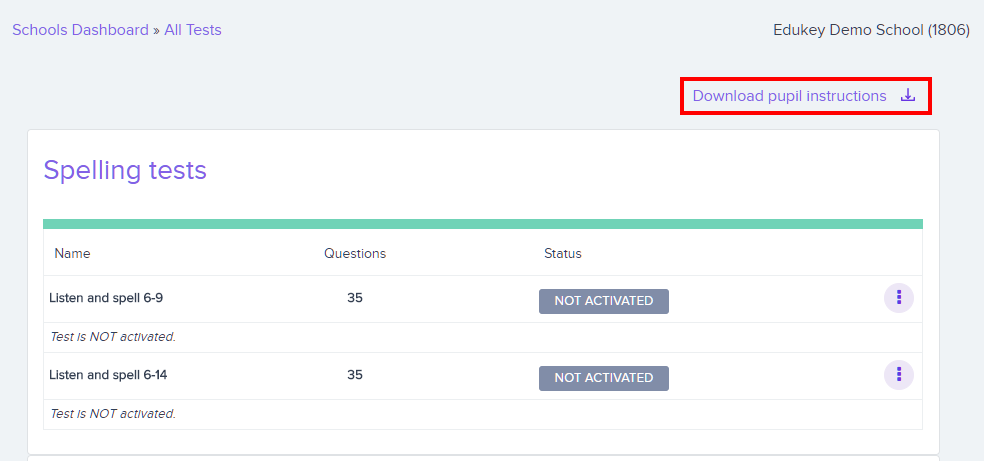Click 'Test is NOT activated' note under 6-9

(113, 337)
